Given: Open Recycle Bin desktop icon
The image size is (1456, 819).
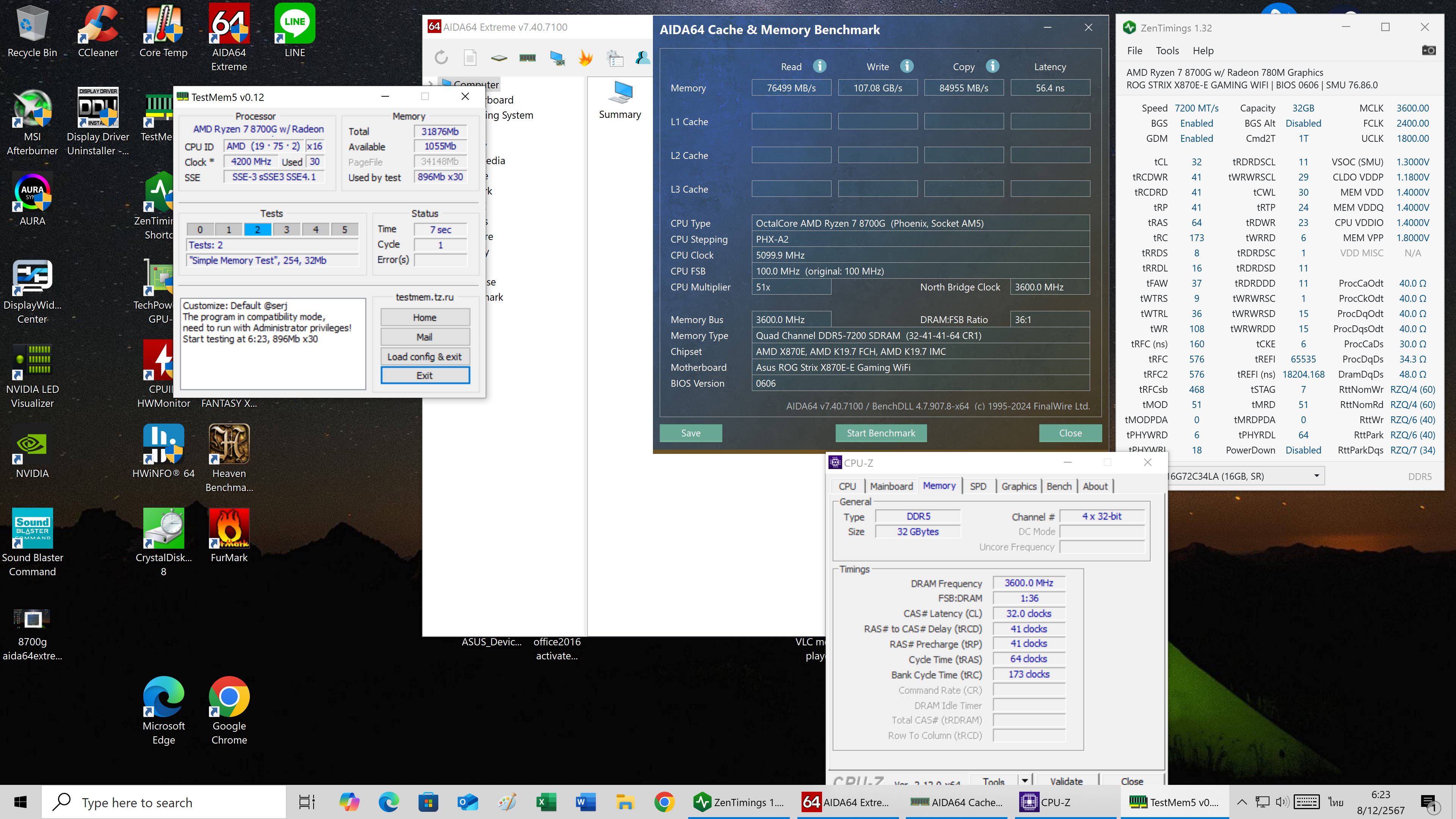Looking at the screenshot, I should [x=32, y=31].
